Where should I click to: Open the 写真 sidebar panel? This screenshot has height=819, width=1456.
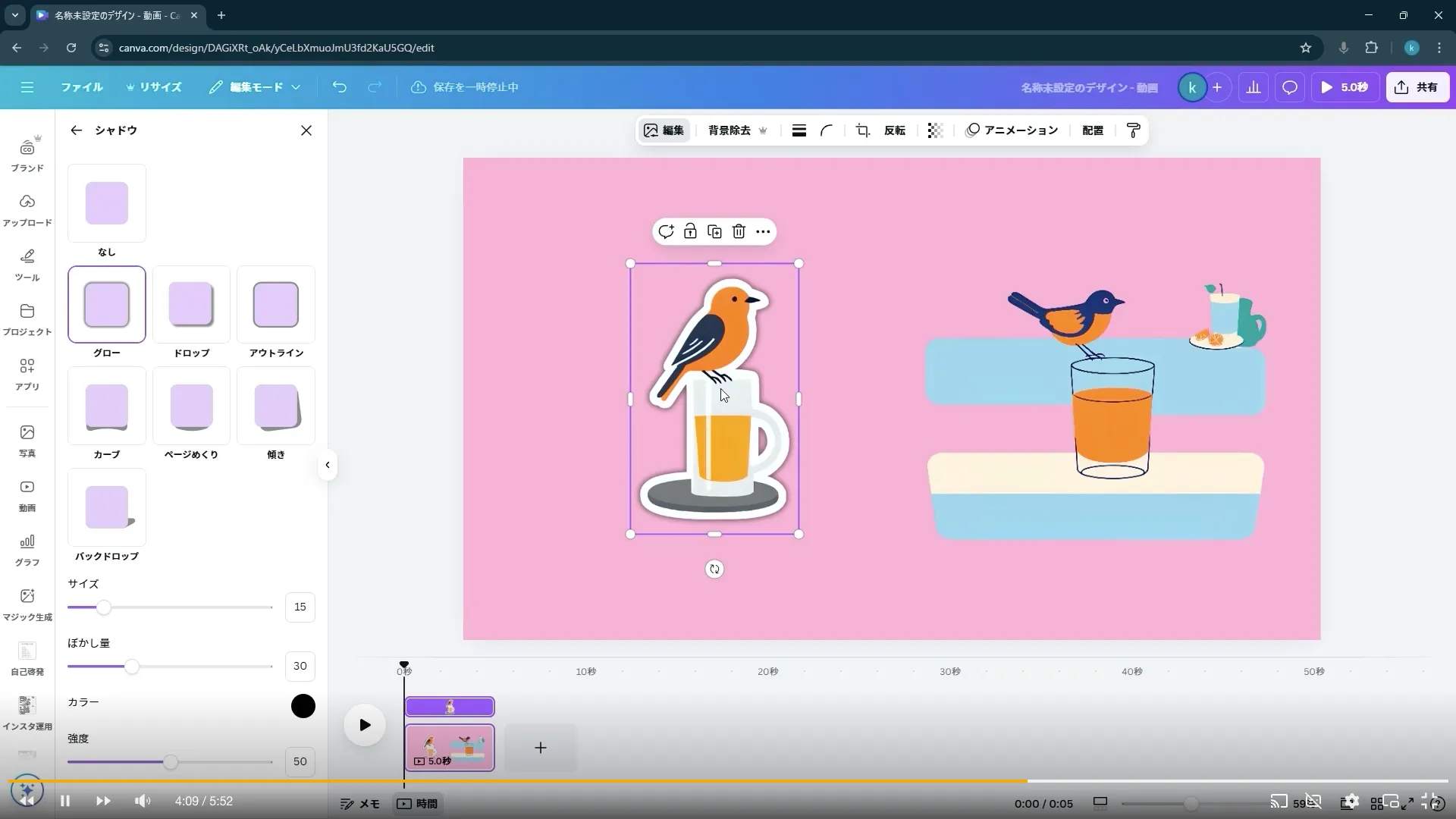(x=27, y=438)
